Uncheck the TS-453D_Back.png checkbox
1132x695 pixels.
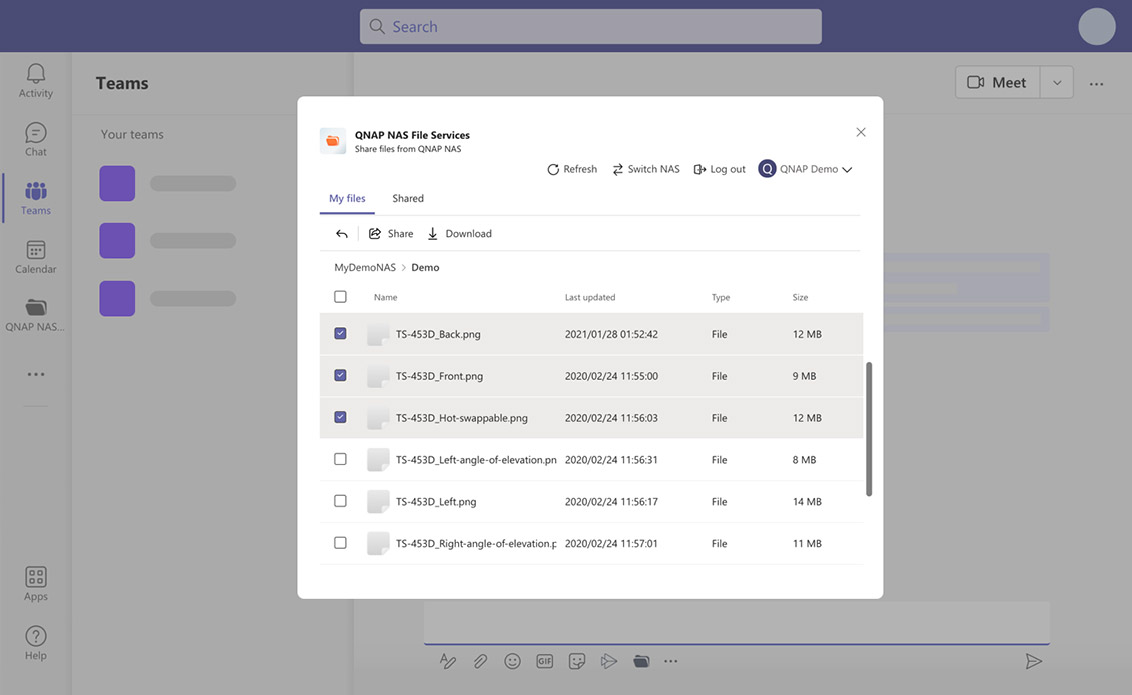(340, 334)
